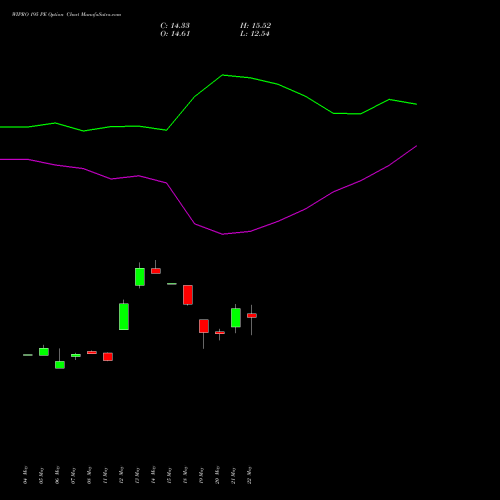Click the close value C: 14.33
The height and width of the screenshot is (500, 500).
[x=175, y=26]
